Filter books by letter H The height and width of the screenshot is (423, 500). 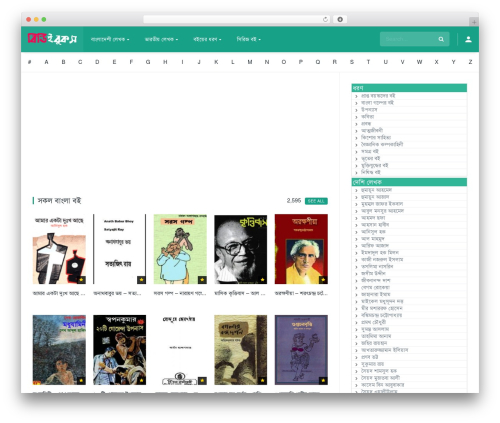point(165,62)
